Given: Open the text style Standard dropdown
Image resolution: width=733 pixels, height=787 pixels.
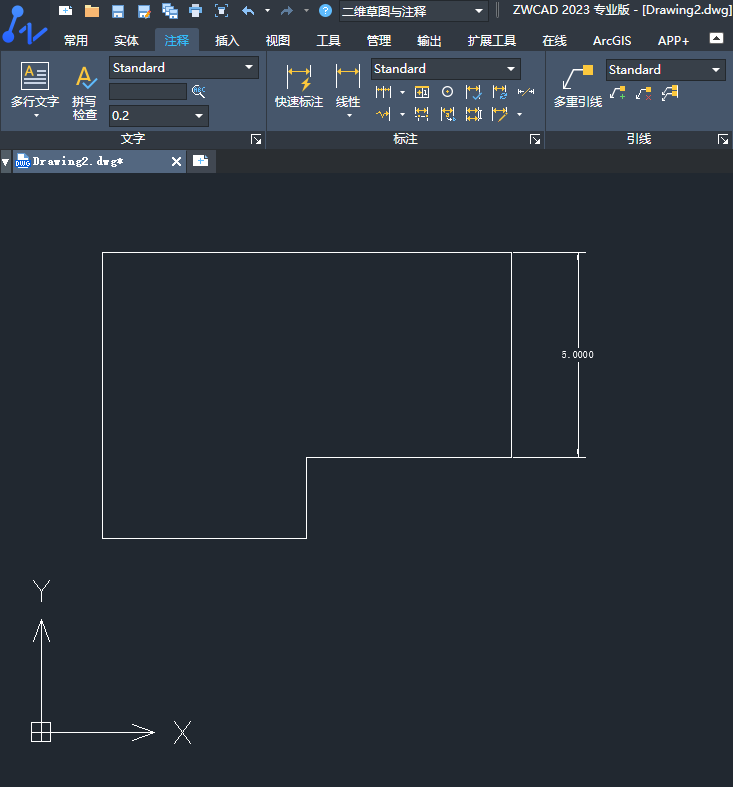Looking at the screenshot, I should (x=184, y=68).
